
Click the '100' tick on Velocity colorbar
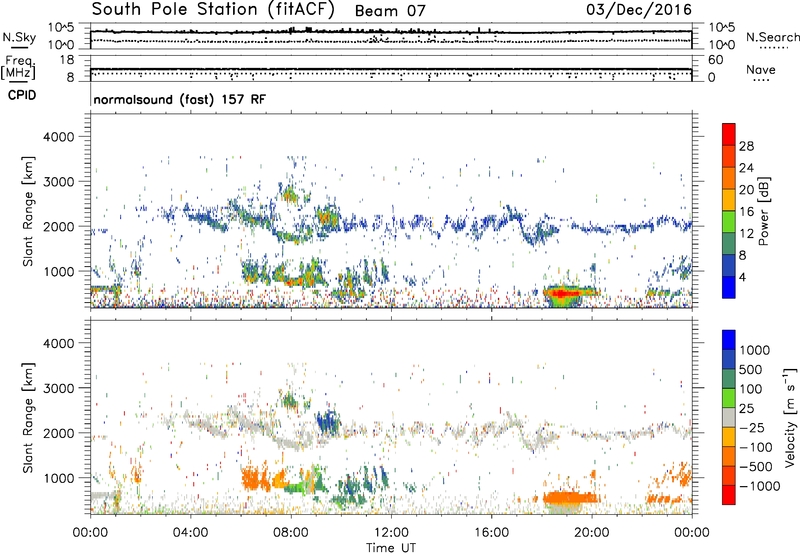(x=751, y=389)
